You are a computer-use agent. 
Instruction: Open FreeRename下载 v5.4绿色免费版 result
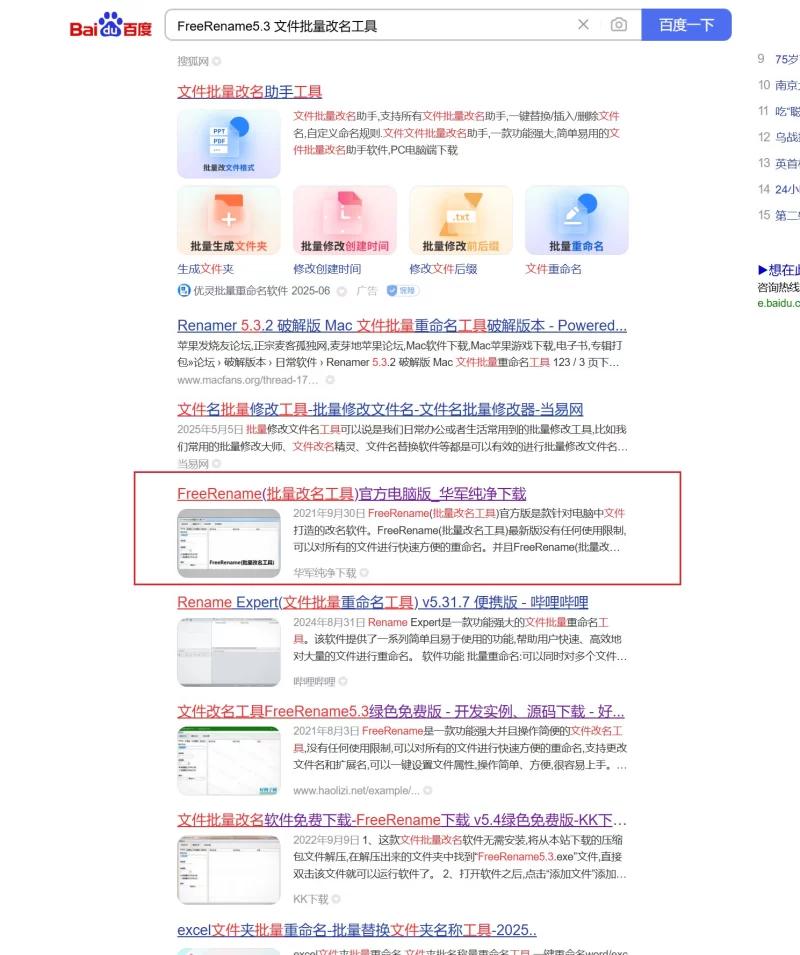[402, 820]
